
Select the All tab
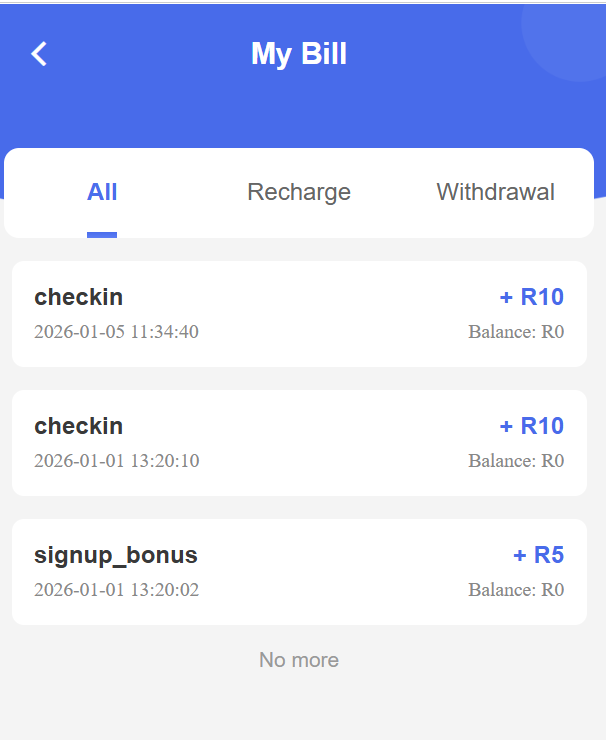(102, 192)
